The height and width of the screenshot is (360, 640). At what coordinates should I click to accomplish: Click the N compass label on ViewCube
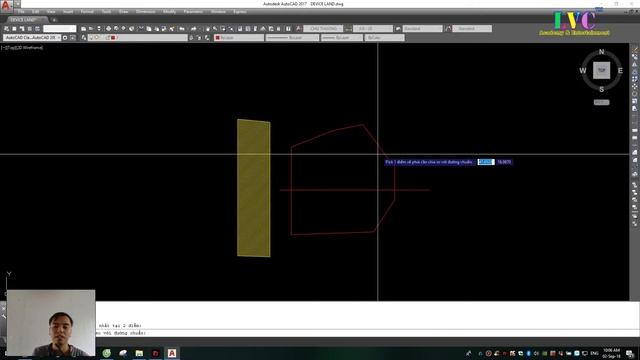601,52
